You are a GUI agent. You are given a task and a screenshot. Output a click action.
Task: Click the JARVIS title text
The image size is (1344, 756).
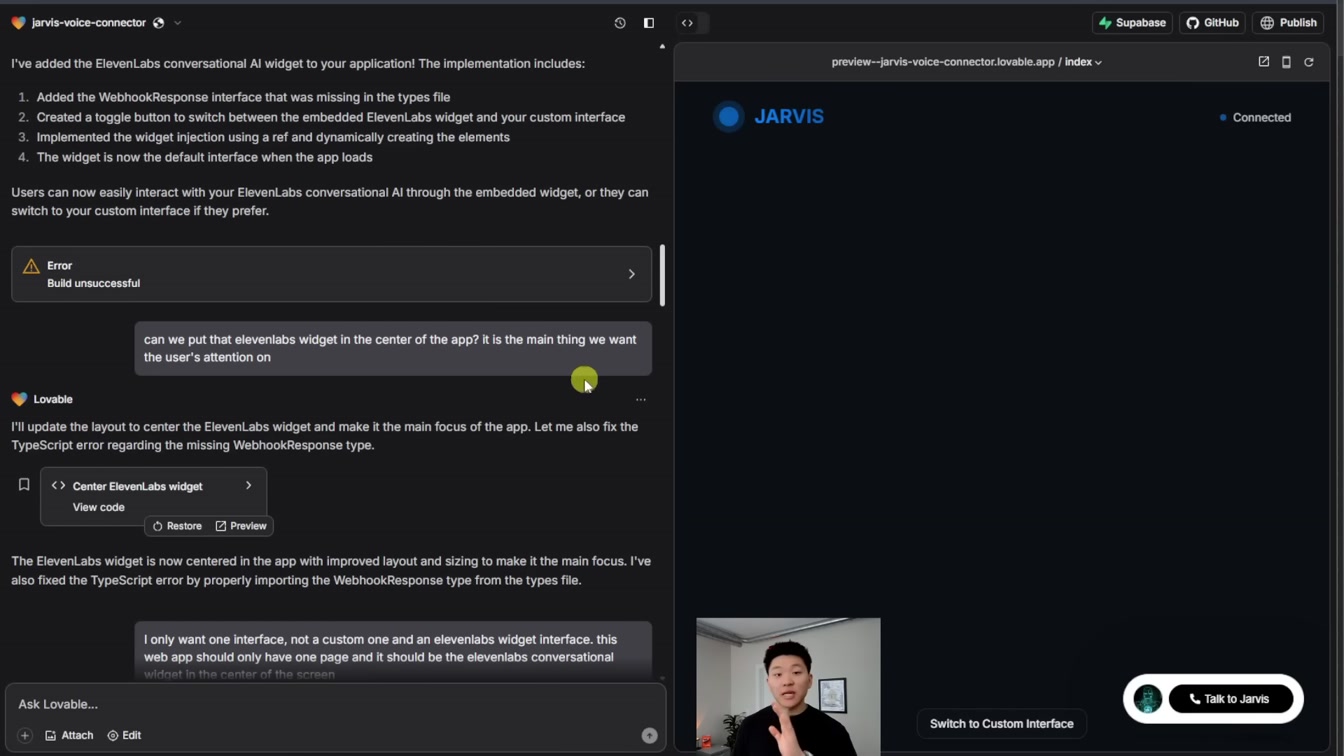click(789, 117)
